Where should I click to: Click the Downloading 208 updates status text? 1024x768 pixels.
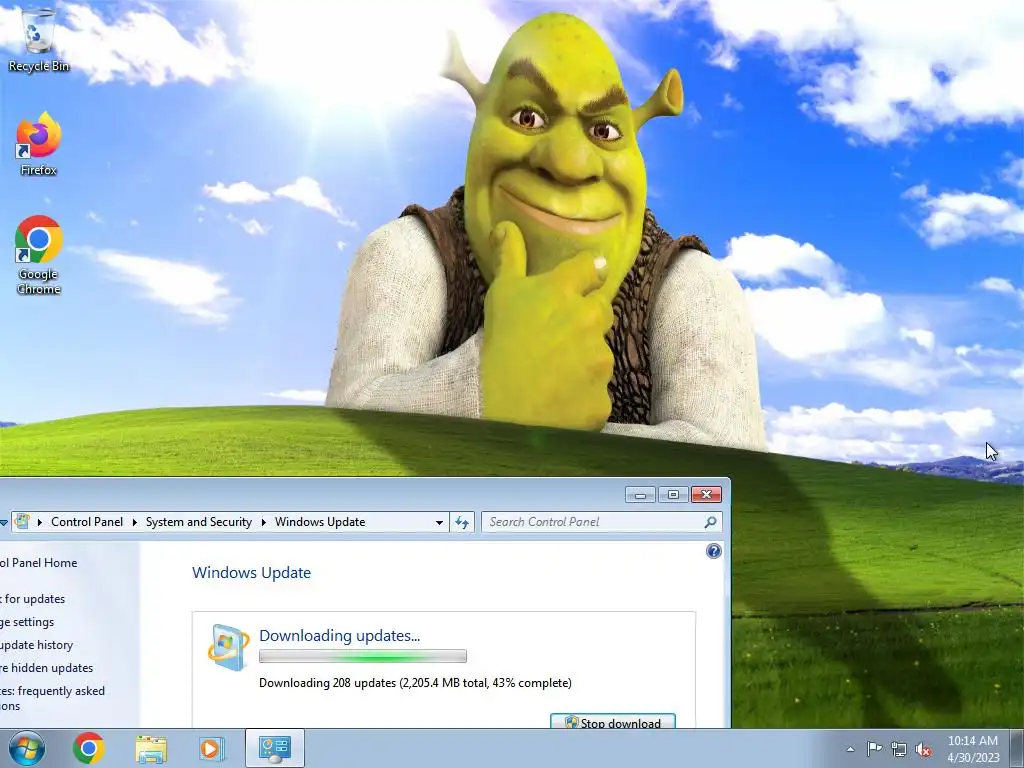(415, 682)
